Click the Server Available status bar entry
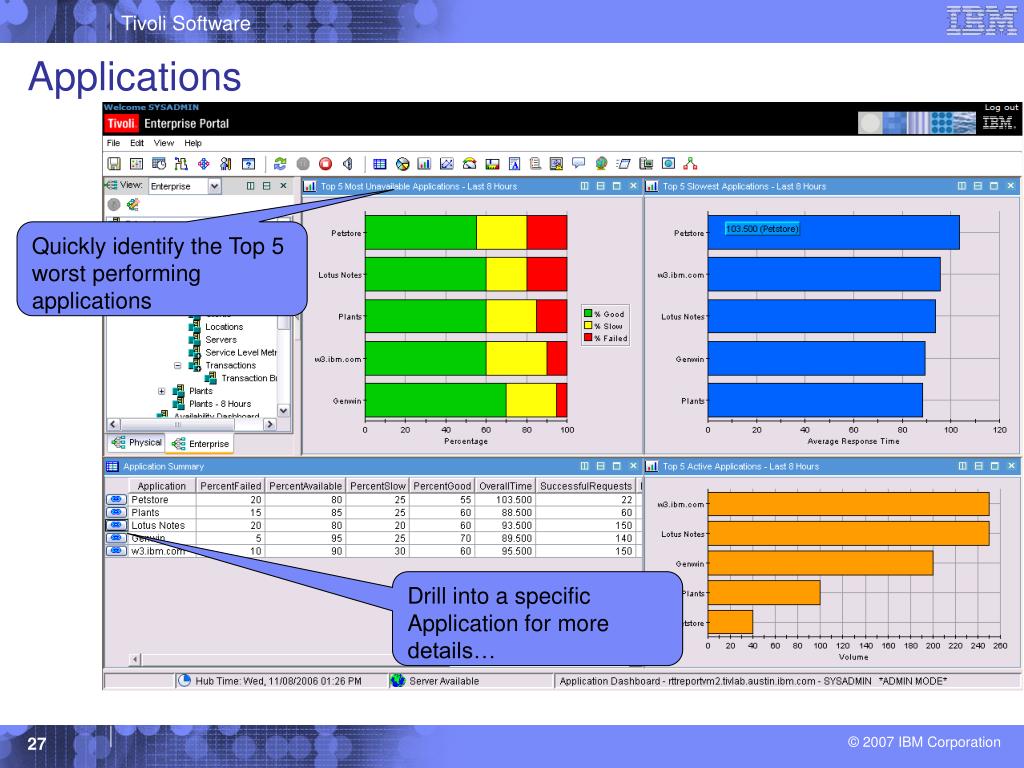This screenshot has height=768, width=1024. pyautogui.click(x=444, y=681)
